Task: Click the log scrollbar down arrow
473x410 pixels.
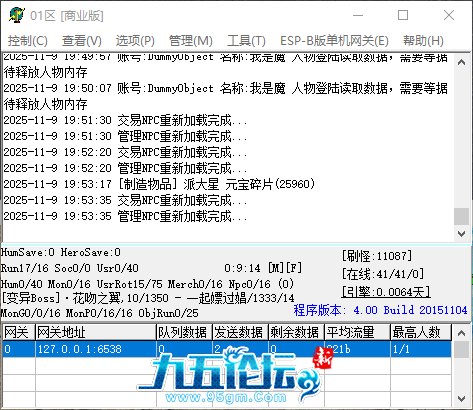Action: pyautogui.click(x=462, y=234)
